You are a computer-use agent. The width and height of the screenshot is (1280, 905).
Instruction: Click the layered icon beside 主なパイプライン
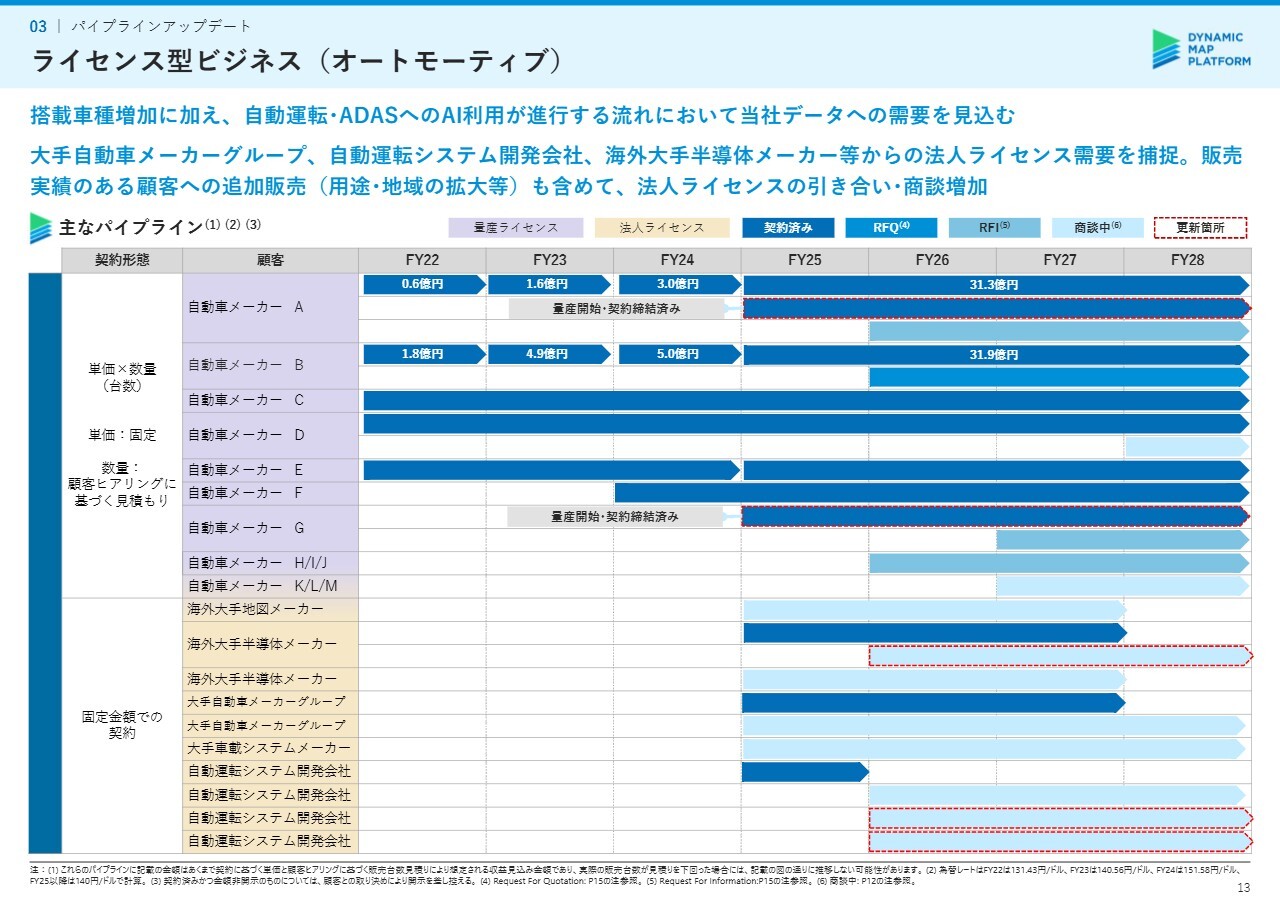pos(40,228)
